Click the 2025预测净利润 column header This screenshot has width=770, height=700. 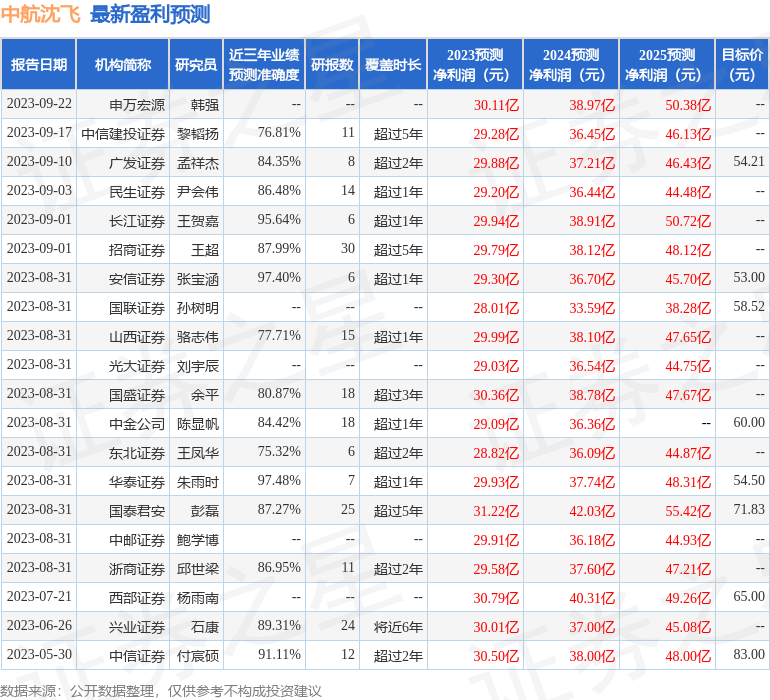click(667, 65)
